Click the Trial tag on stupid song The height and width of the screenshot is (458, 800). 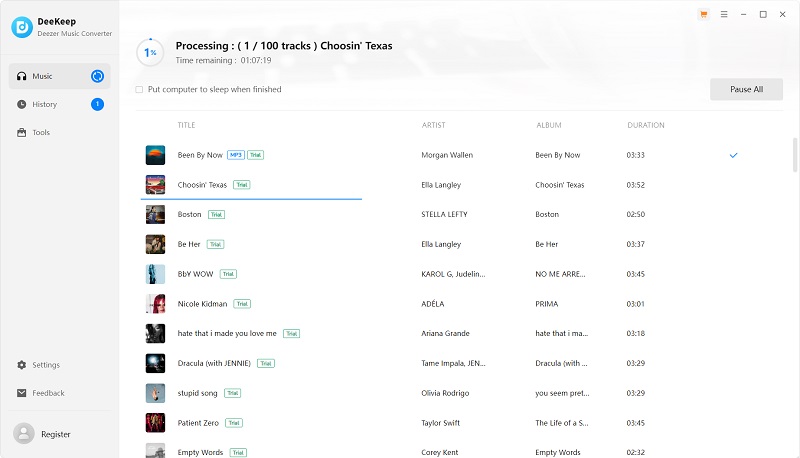233,393
